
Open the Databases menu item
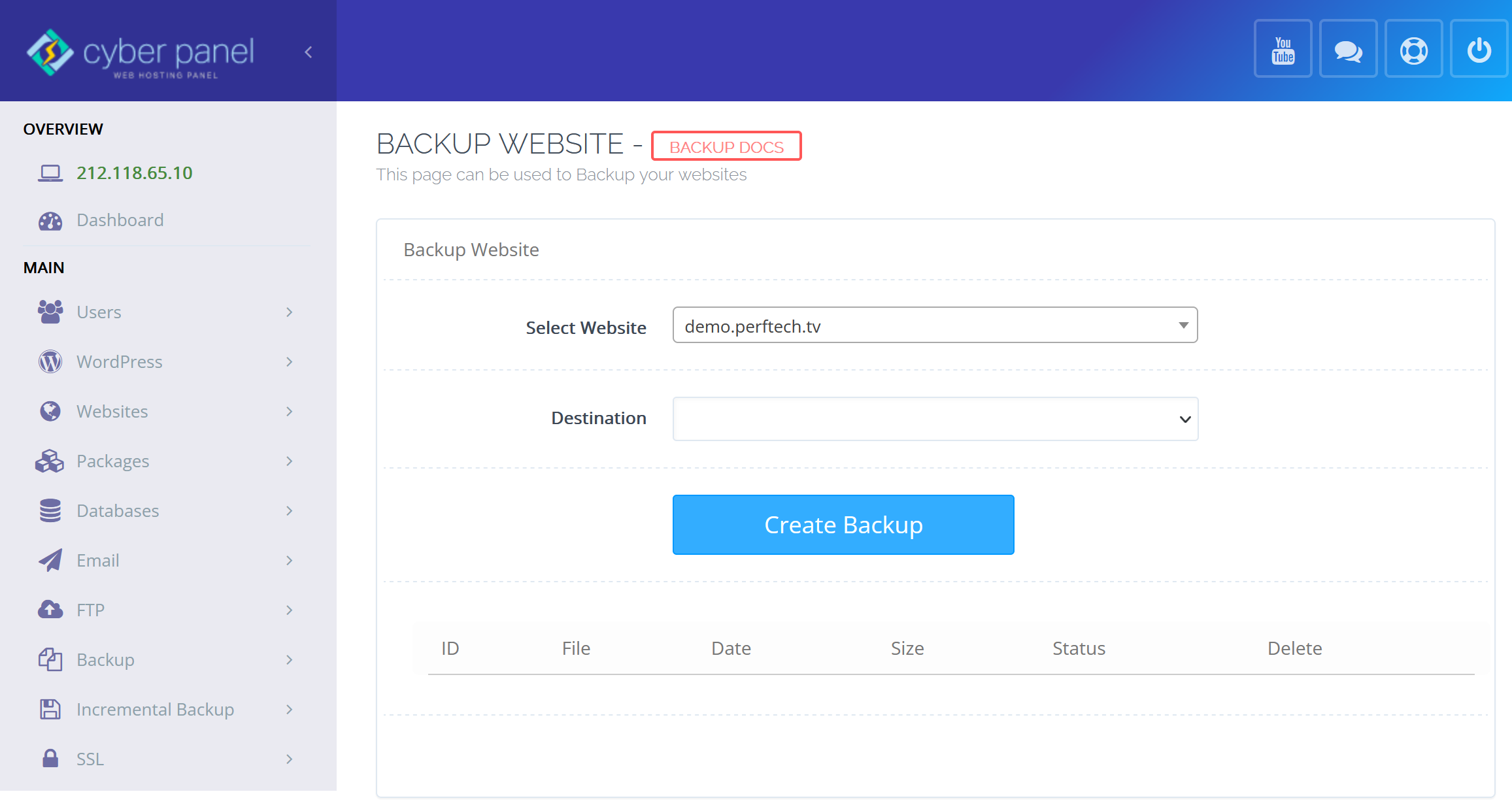118,511
